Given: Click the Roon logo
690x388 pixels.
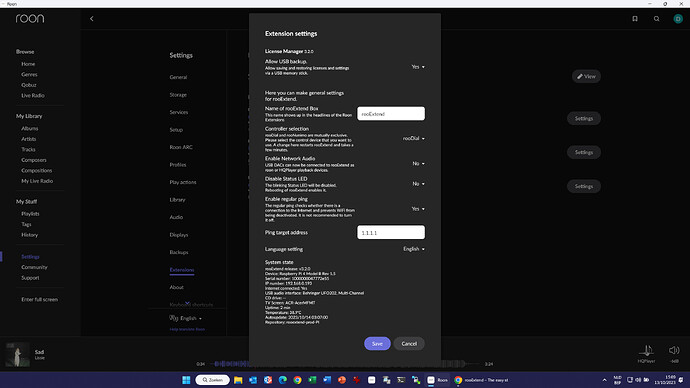Looking at the screenshot, I should point(30,18).
